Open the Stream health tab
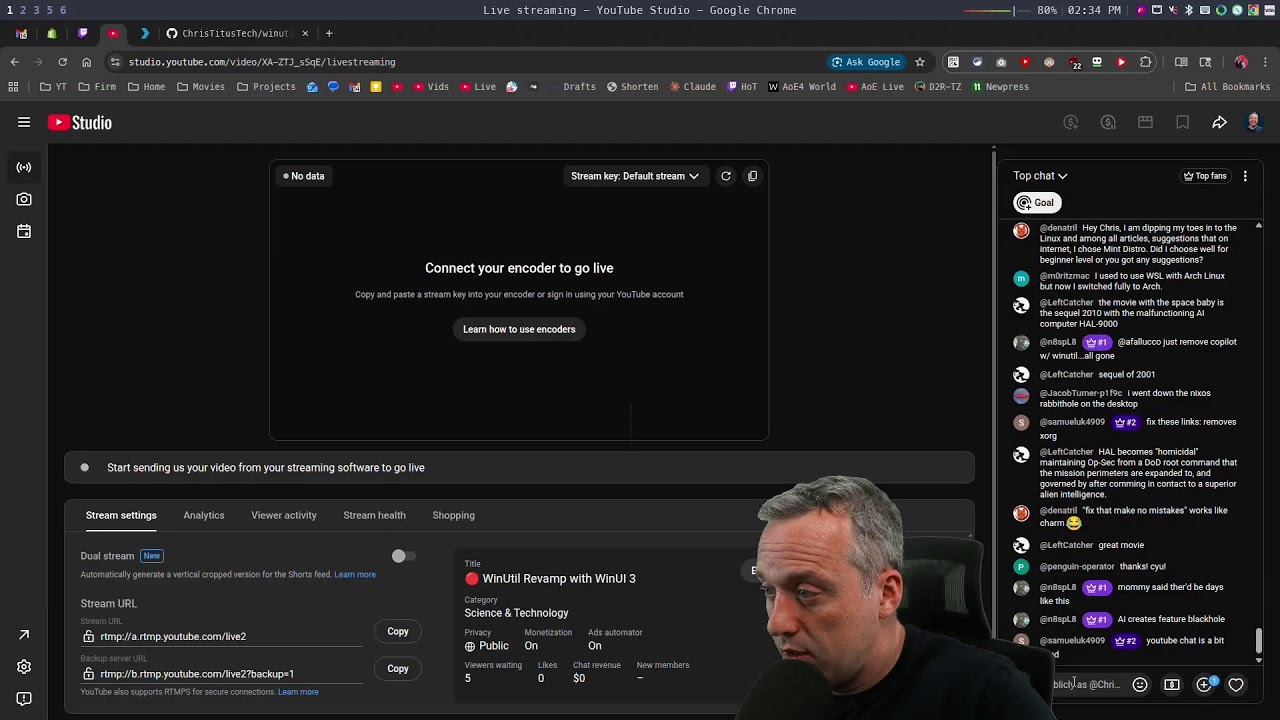The image size is (1280, 720). 374,515
